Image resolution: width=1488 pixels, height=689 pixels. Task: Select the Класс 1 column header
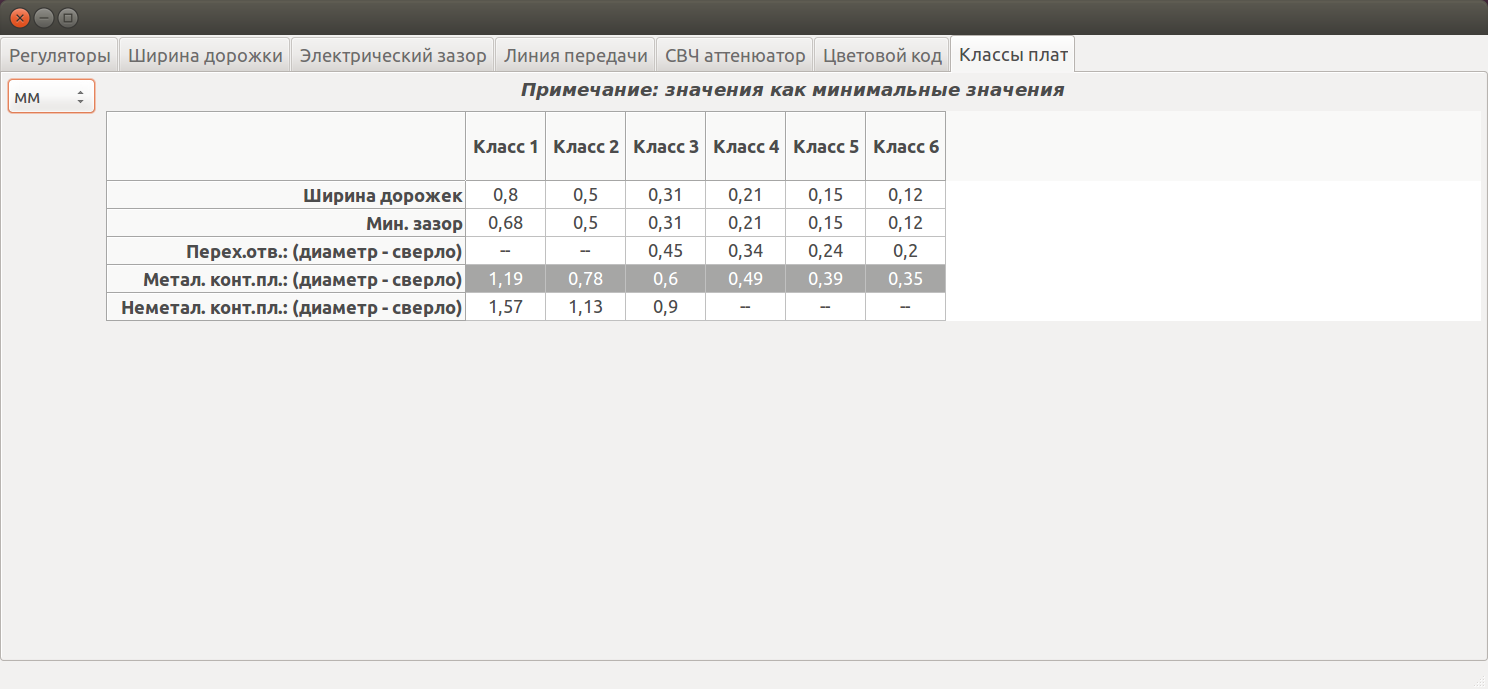pyautogui.click(x=506, y=147)
